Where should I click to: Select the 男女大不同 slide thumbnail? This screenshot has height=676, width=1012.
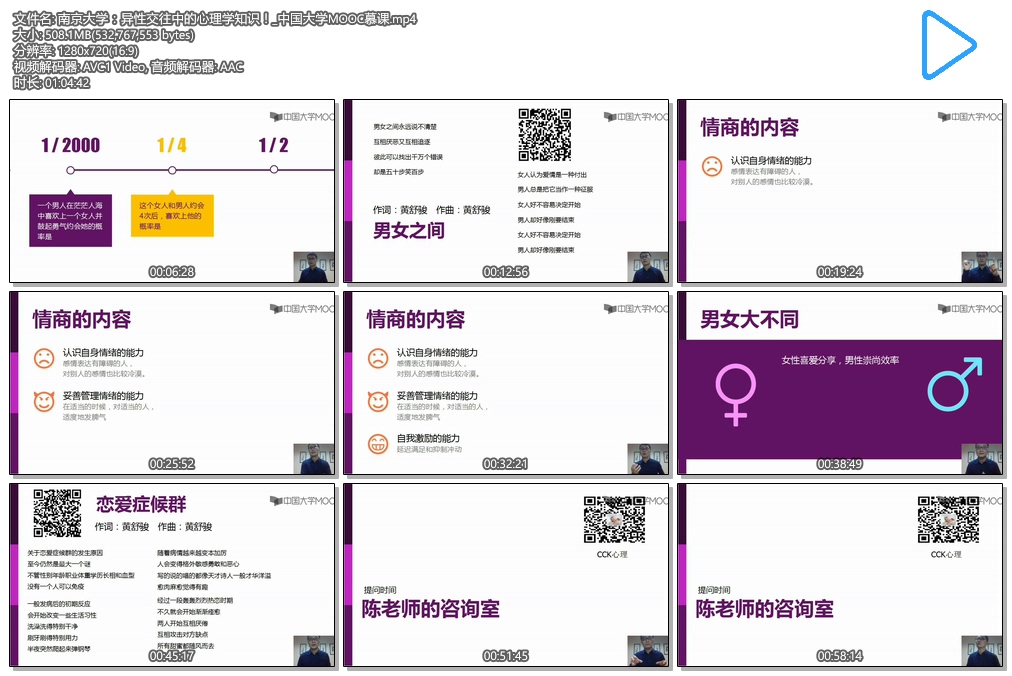tap(839, 383)
